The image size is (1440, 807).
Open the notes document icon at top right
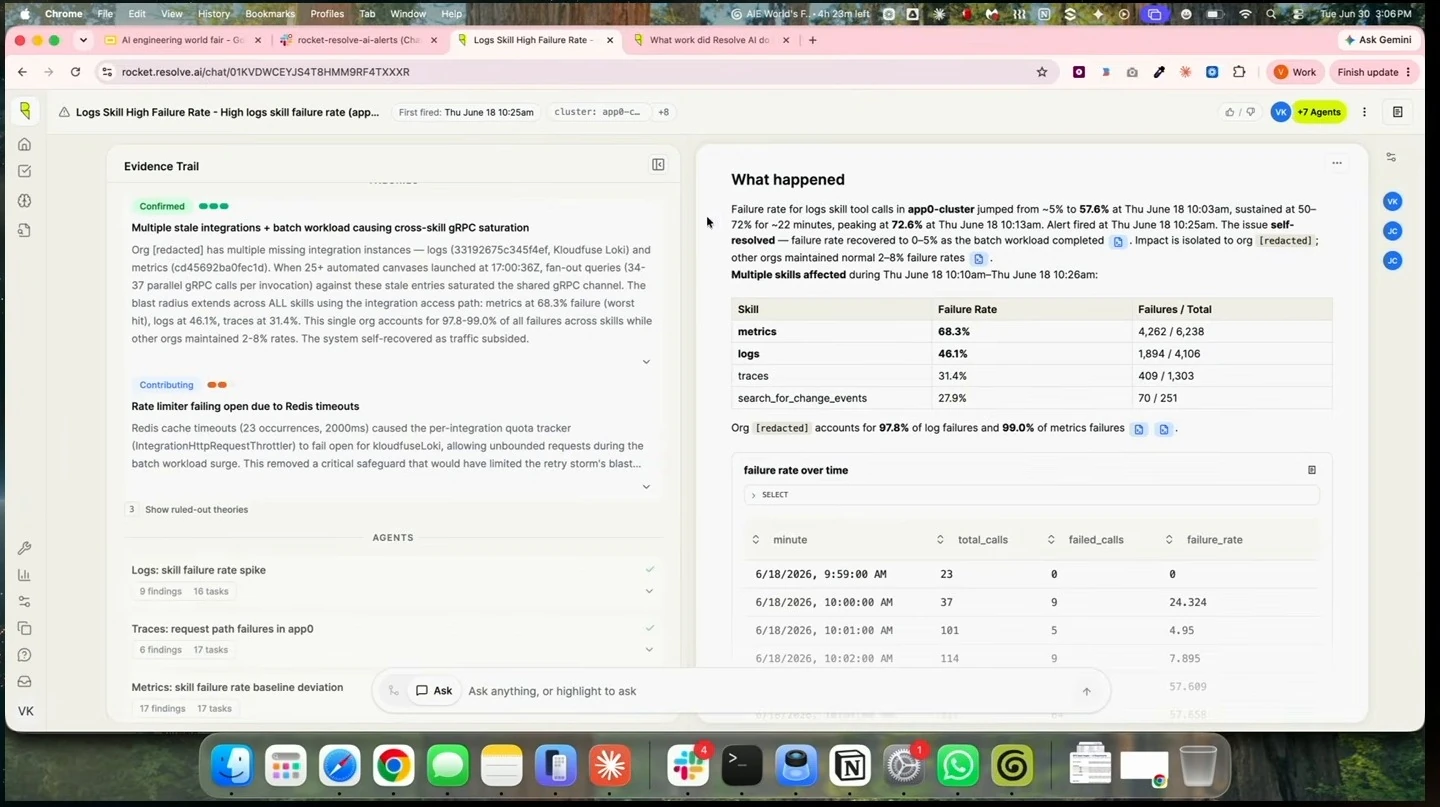coord(1398,112)
